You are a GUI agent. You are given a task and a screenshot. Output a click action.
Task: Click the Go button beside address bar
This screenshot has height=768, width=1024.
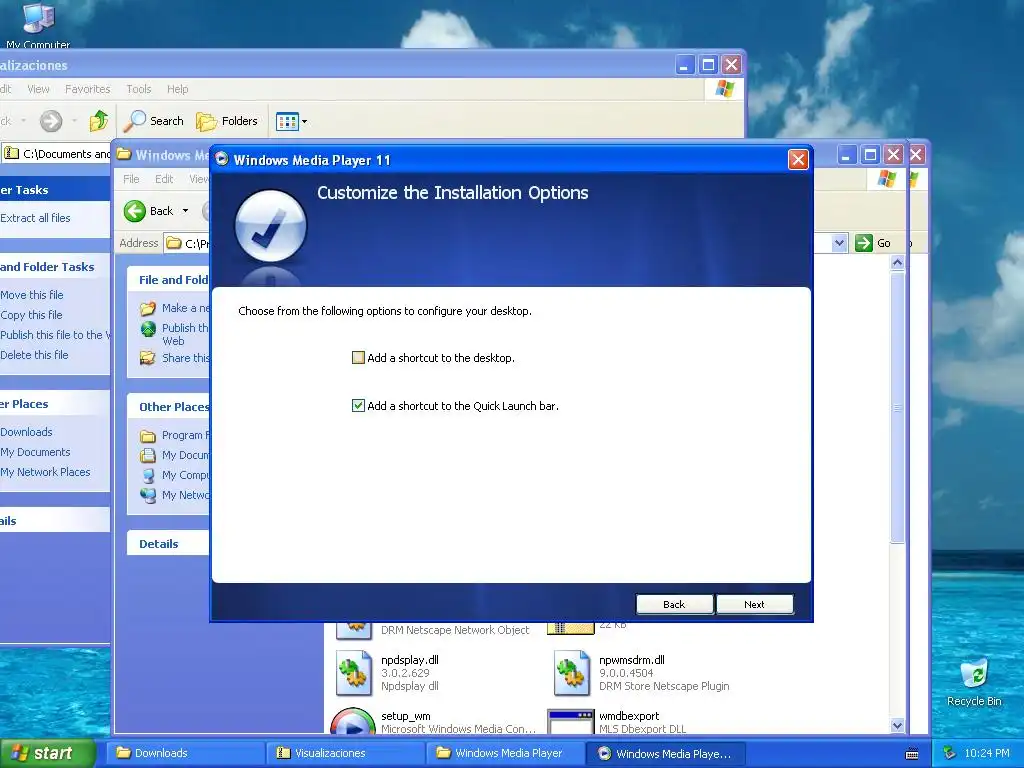pyautogui.click(x=874, y=243)
